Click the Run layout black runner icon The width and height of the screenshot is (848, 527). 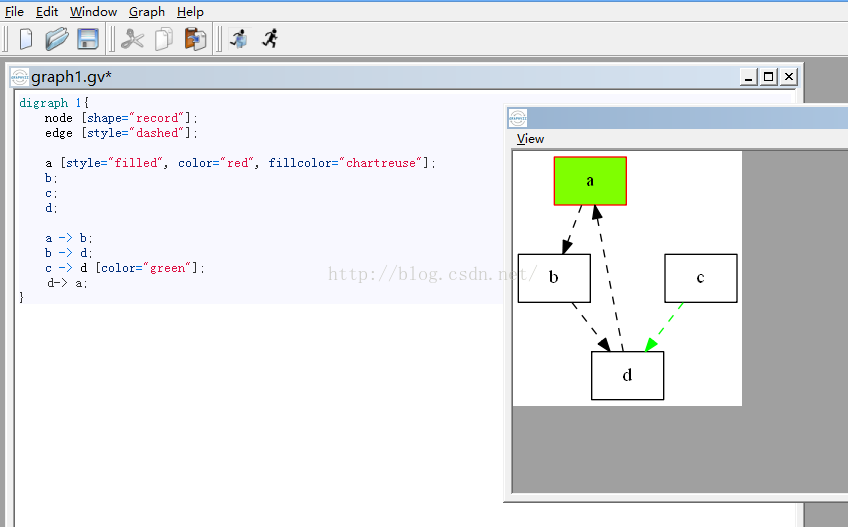[270, 38]
